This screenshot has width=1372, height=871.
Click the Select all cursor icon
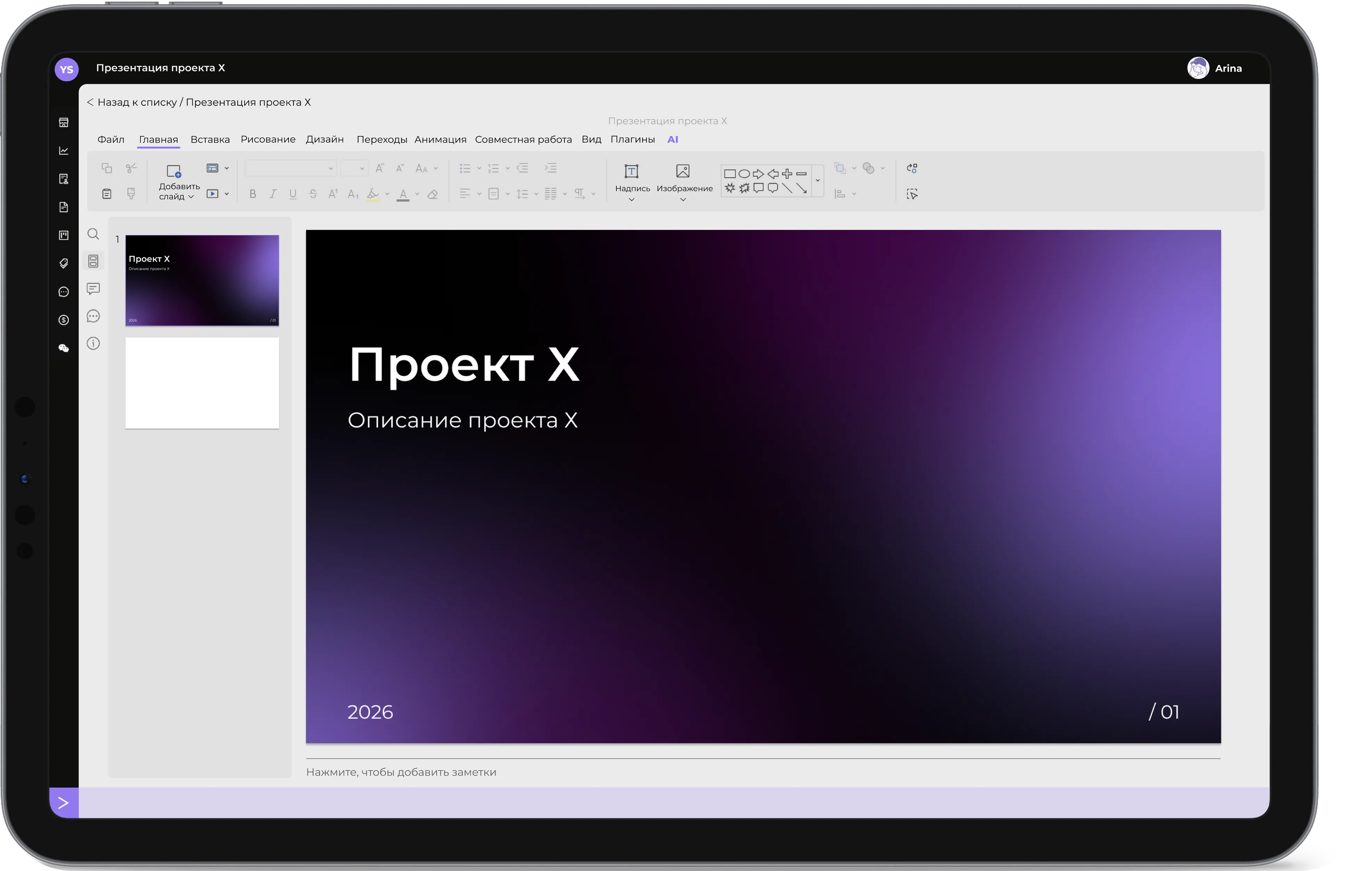(912, 194)
